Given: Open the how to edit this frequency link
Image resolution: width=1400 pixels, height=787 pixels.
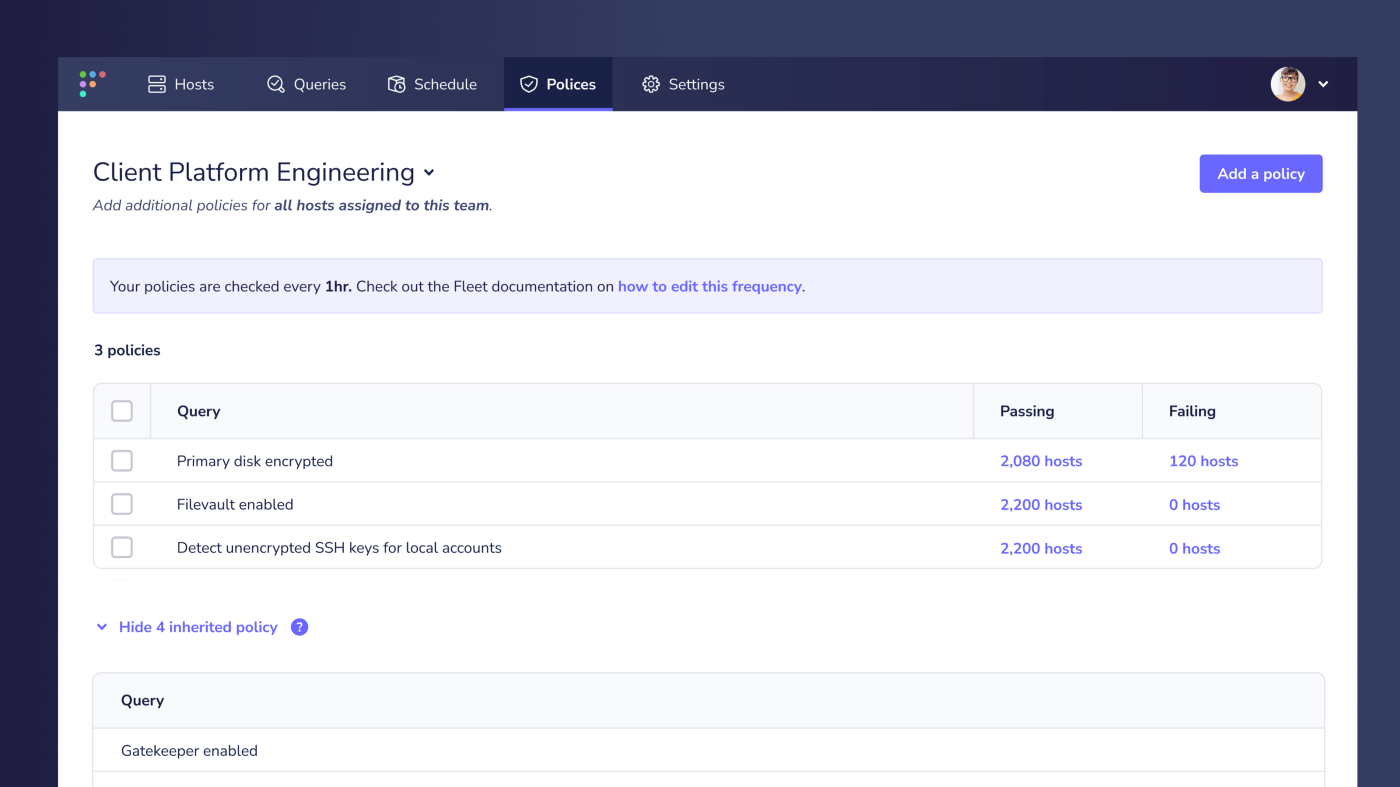Looking at the screenshot, I should pos(710,286).
